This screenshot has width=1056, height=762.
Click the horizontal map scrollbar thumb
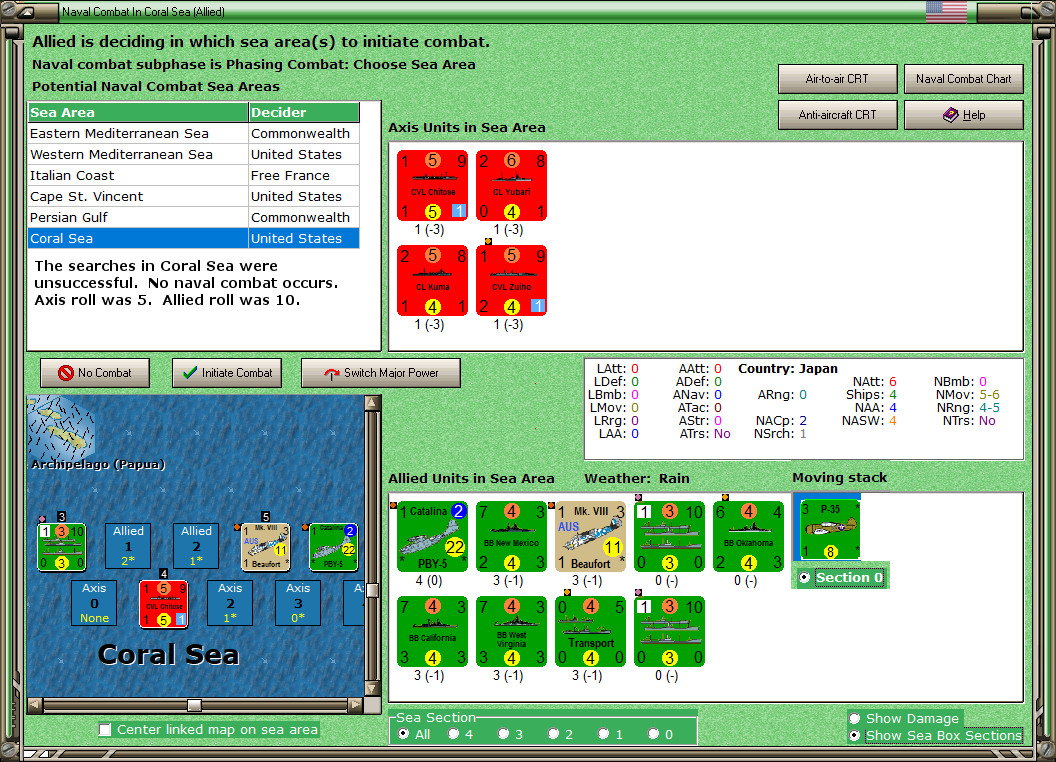click(x=194, y=705)
